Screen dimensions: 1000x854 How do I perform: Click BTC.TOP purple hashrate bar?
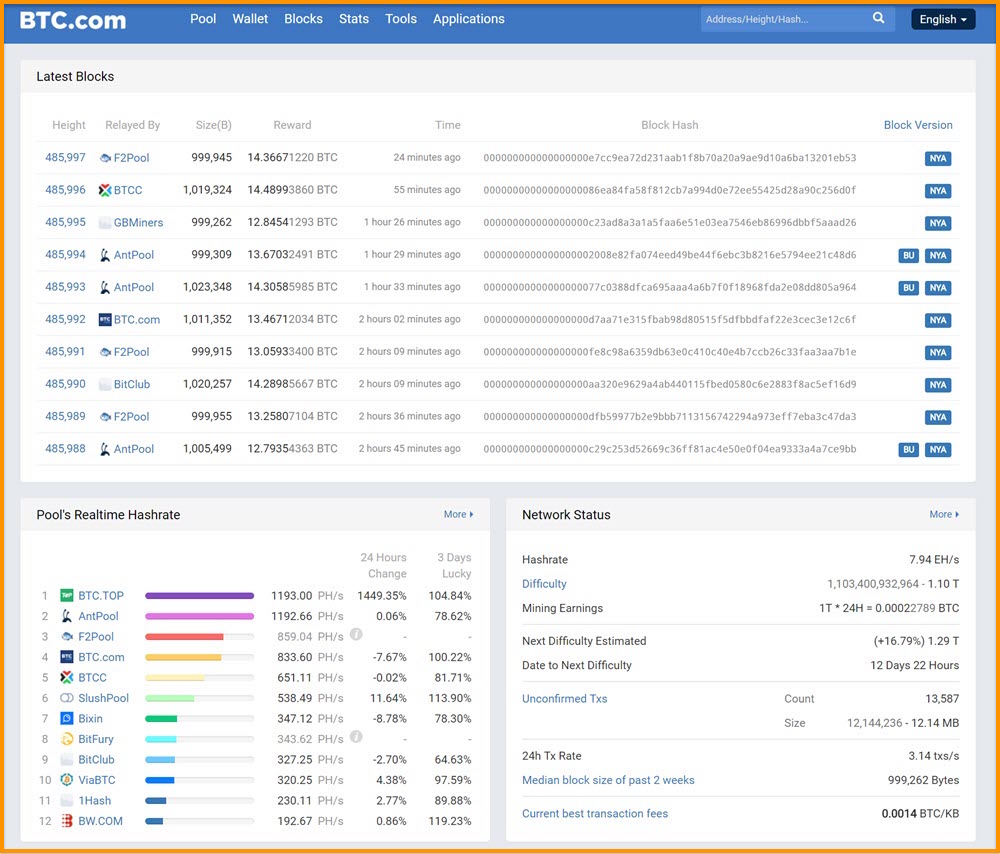pos(200,596)
